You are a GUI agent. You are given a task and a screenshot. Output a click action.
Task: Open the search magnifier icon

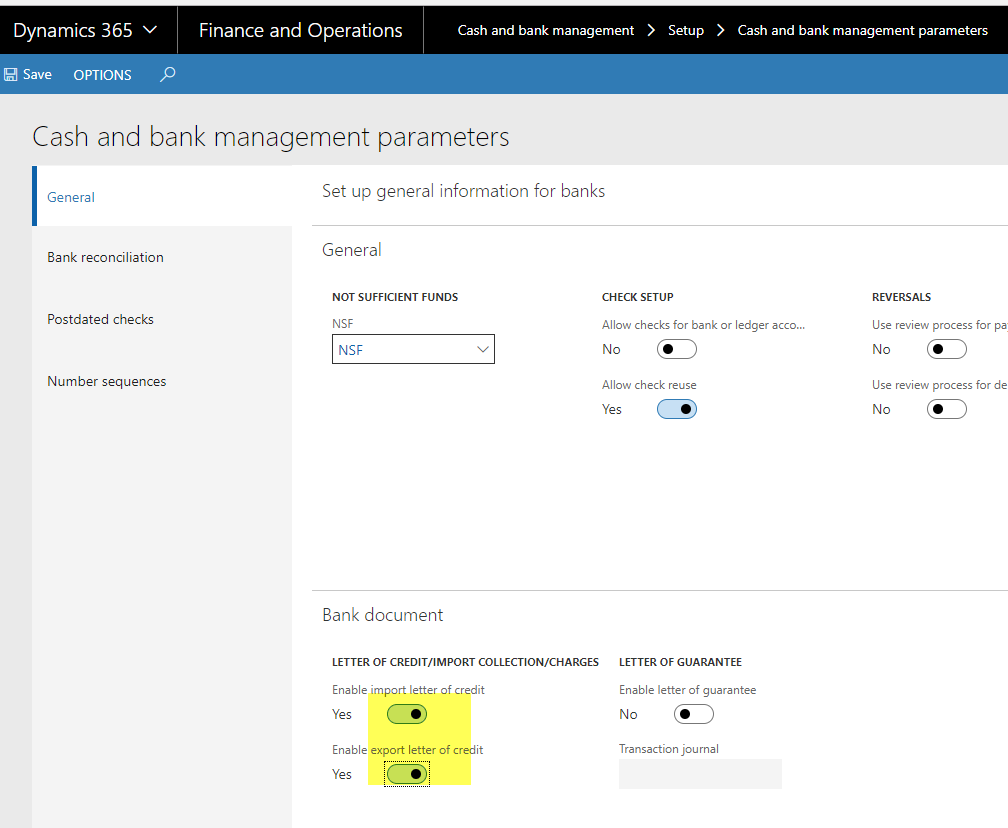(168, 74)
